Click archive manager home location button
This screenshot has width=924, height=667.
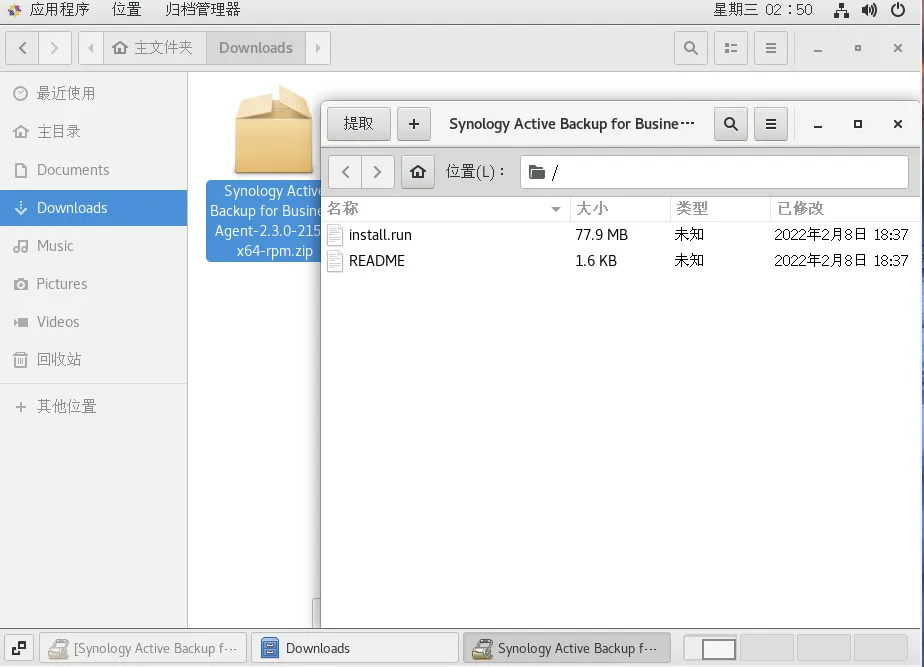[418, 172]
